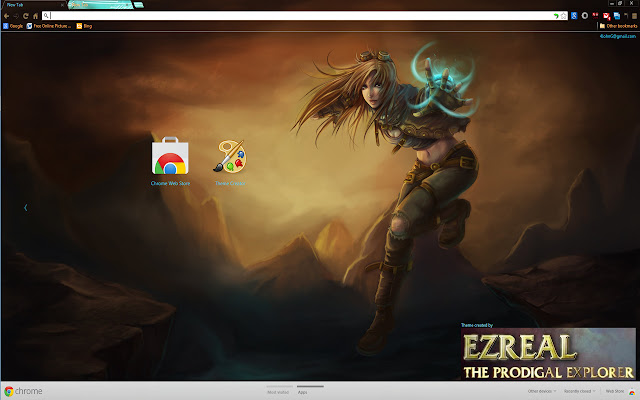
Task: Open the red dotted extension icon
Action: click(x=596, y=16)
